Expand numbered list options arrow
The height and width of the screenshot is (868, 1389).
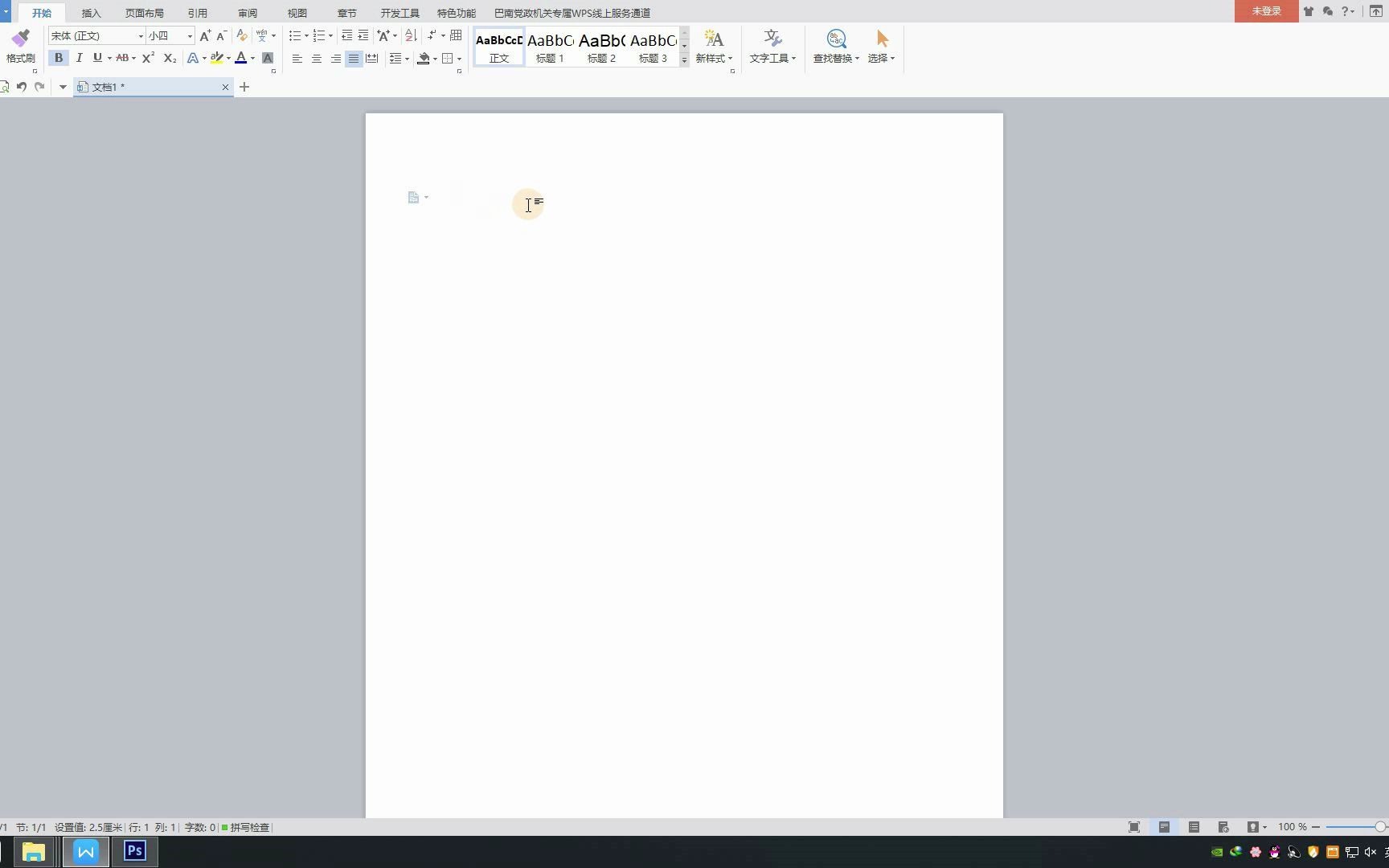(x=330, y=36)
